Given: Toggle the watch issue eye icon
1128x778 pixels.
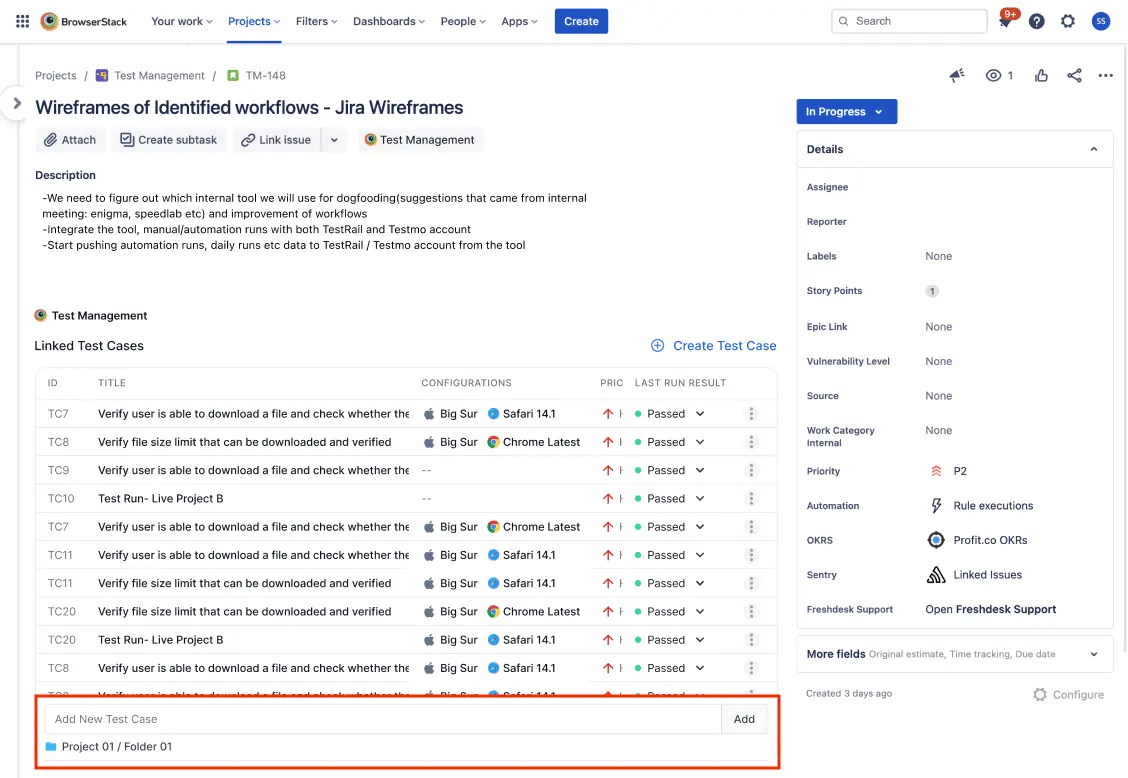Looking at the screenshot, I should pos(994,76).
